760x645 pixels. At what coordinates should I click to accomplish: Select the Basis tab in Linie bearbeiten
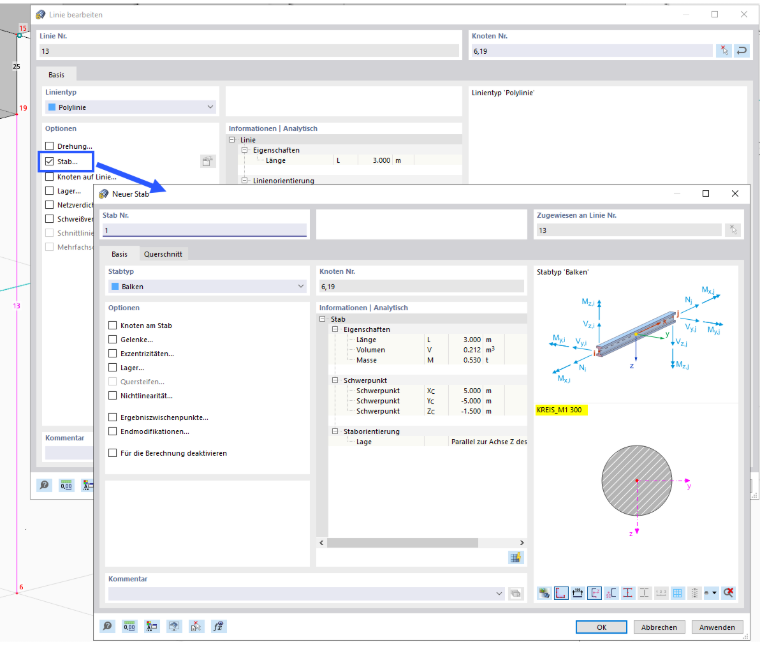pyautogui.click(x=56, y=75)
